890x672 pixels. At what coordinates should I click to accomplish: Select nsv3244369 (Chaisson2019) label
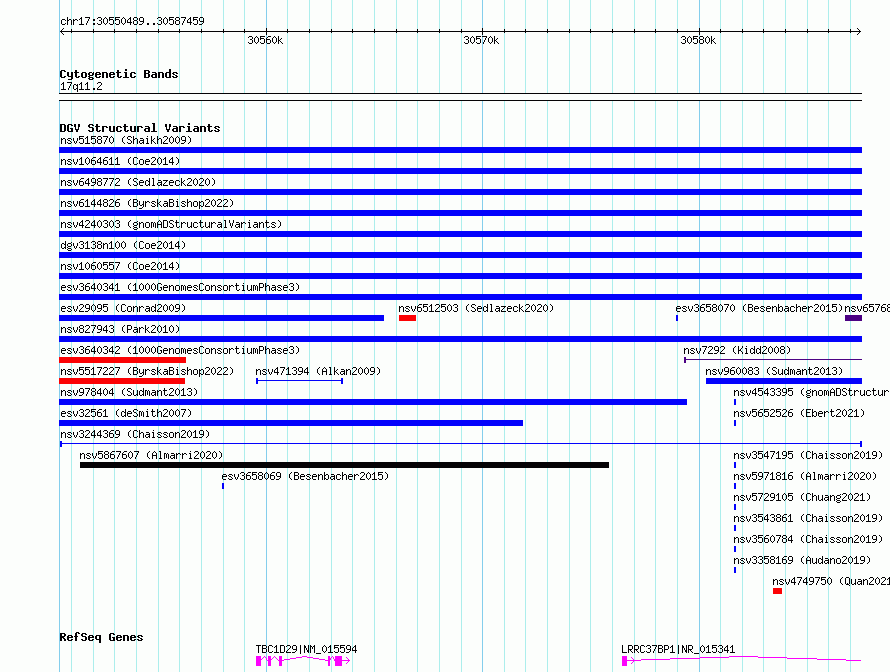(135, 434)
